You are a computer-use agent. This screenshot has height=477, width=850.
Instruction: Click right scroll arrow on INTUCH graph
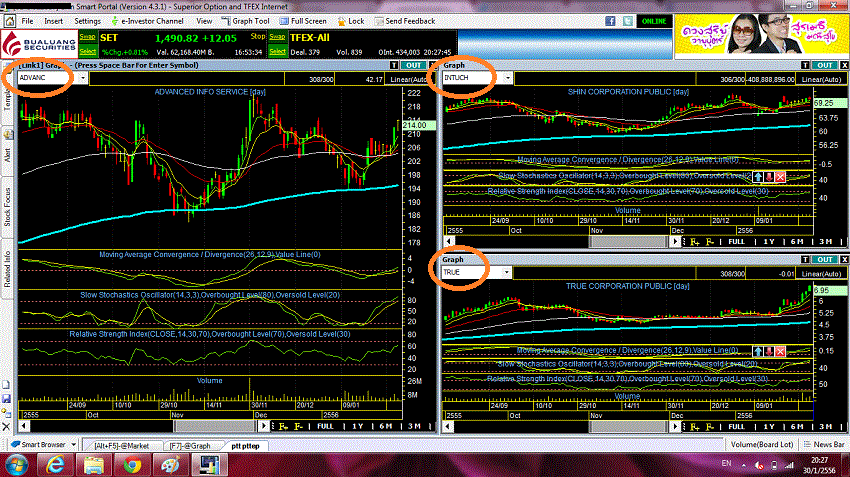tap(674, 242)
